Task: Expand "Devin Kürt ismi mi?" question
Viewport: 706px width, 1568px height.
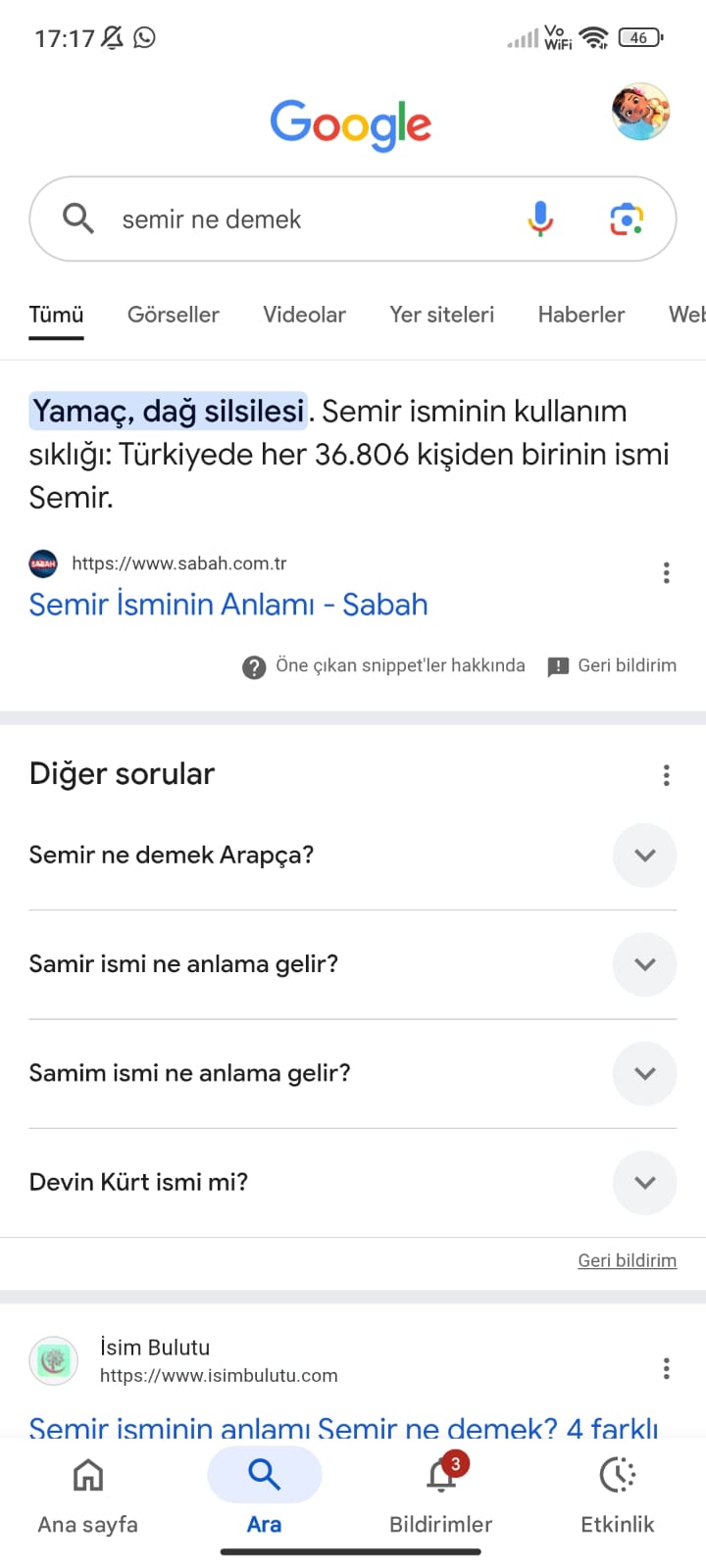Action: (644, 1182)
